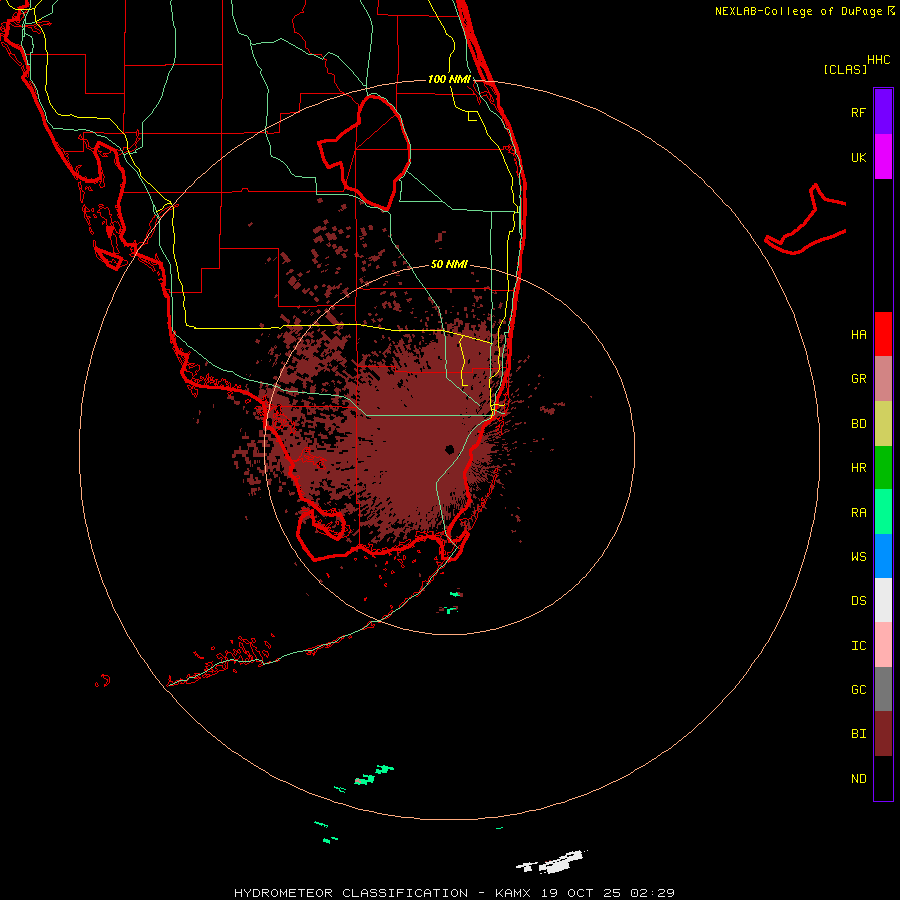
Task: Click the HA legend label
Action: click(x=859, y=335)
